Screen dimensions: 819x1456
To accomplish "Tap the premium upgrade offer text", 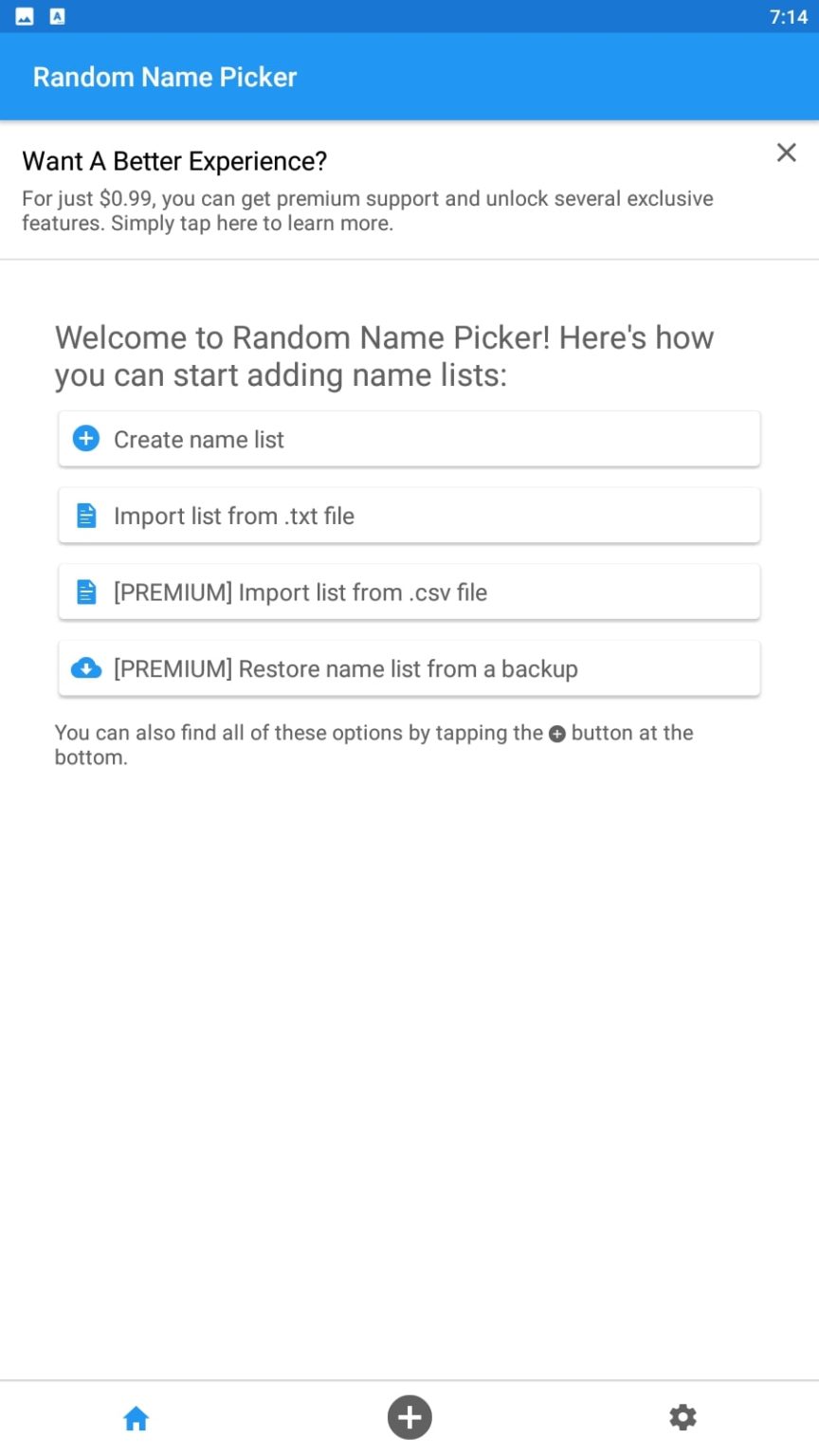I will 369,210.
